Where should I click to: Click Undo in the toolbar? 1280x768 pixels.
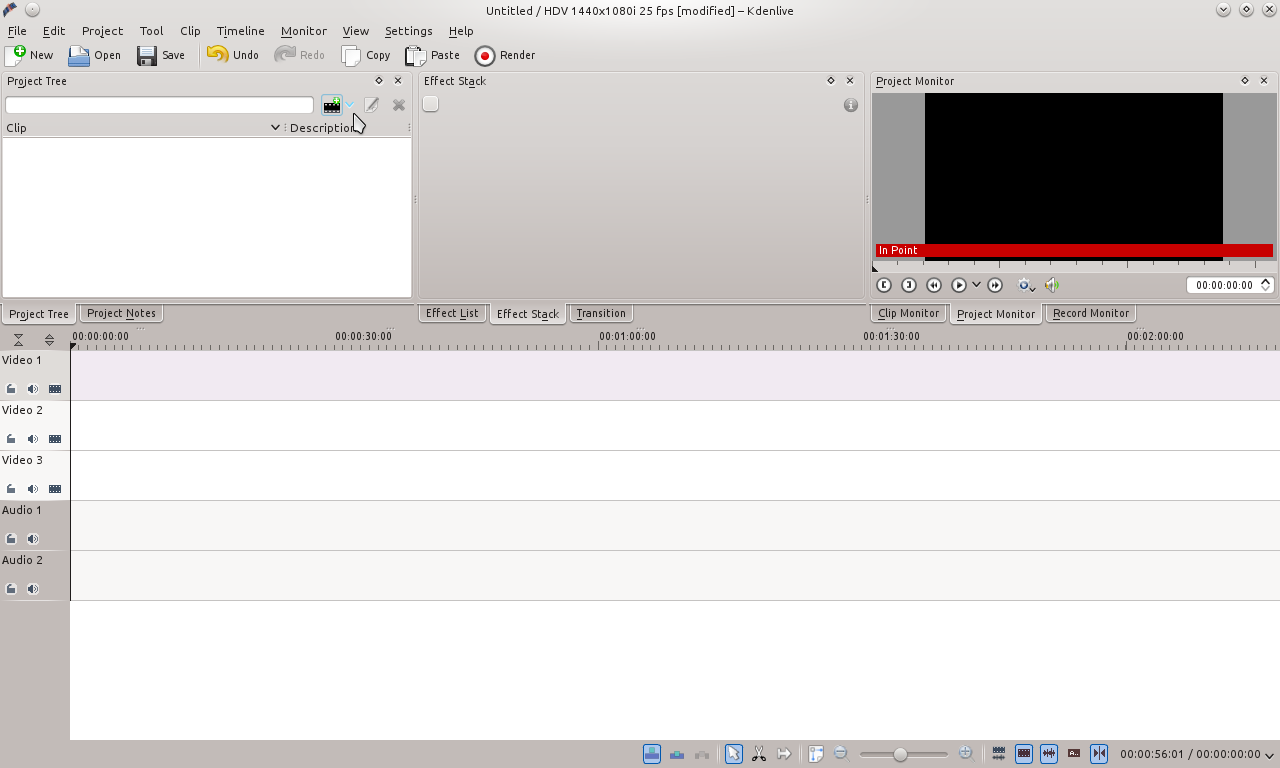coord(233,55)
